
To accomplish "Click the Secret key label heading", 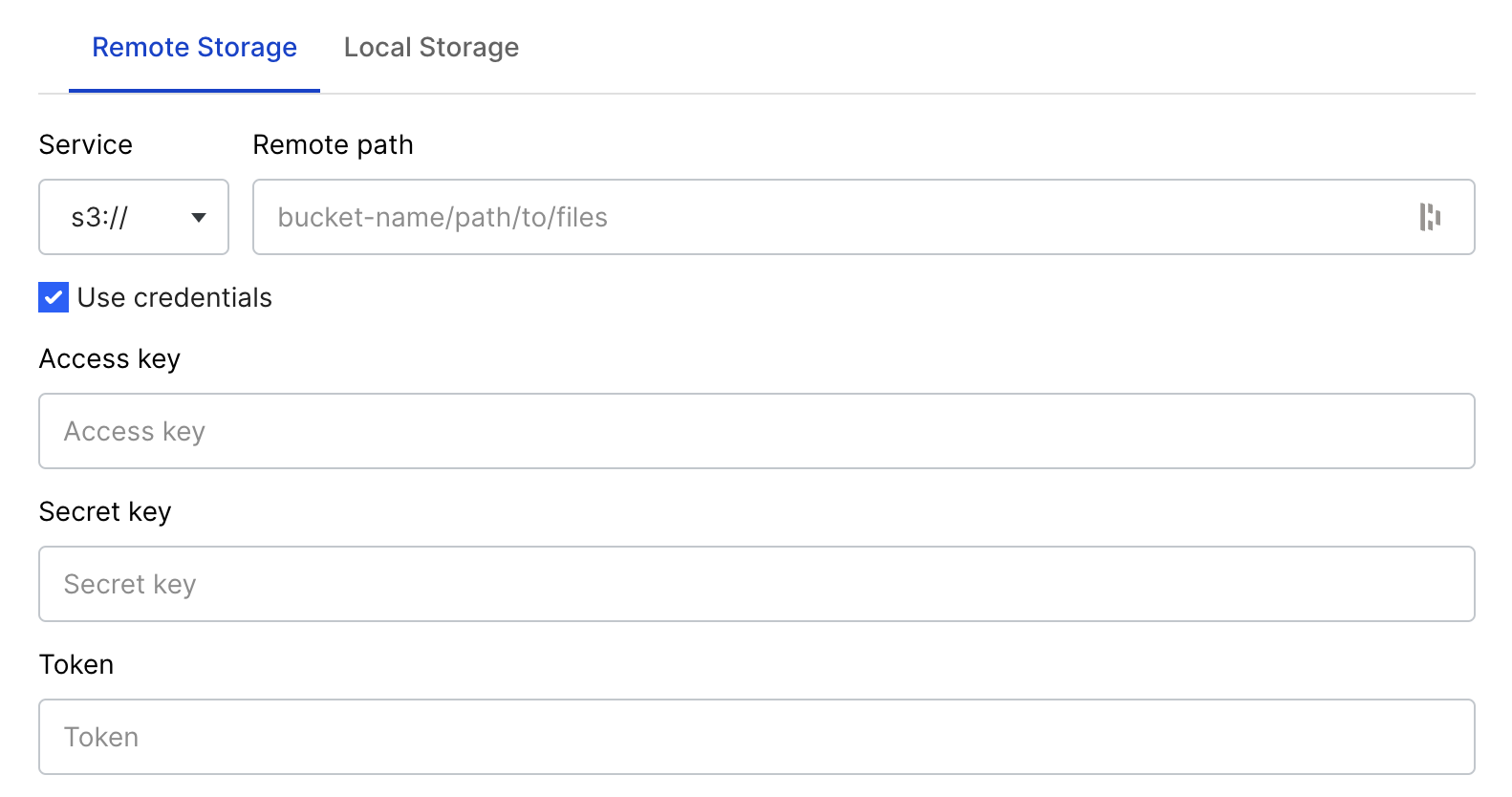I will click(x=105, y=511).
